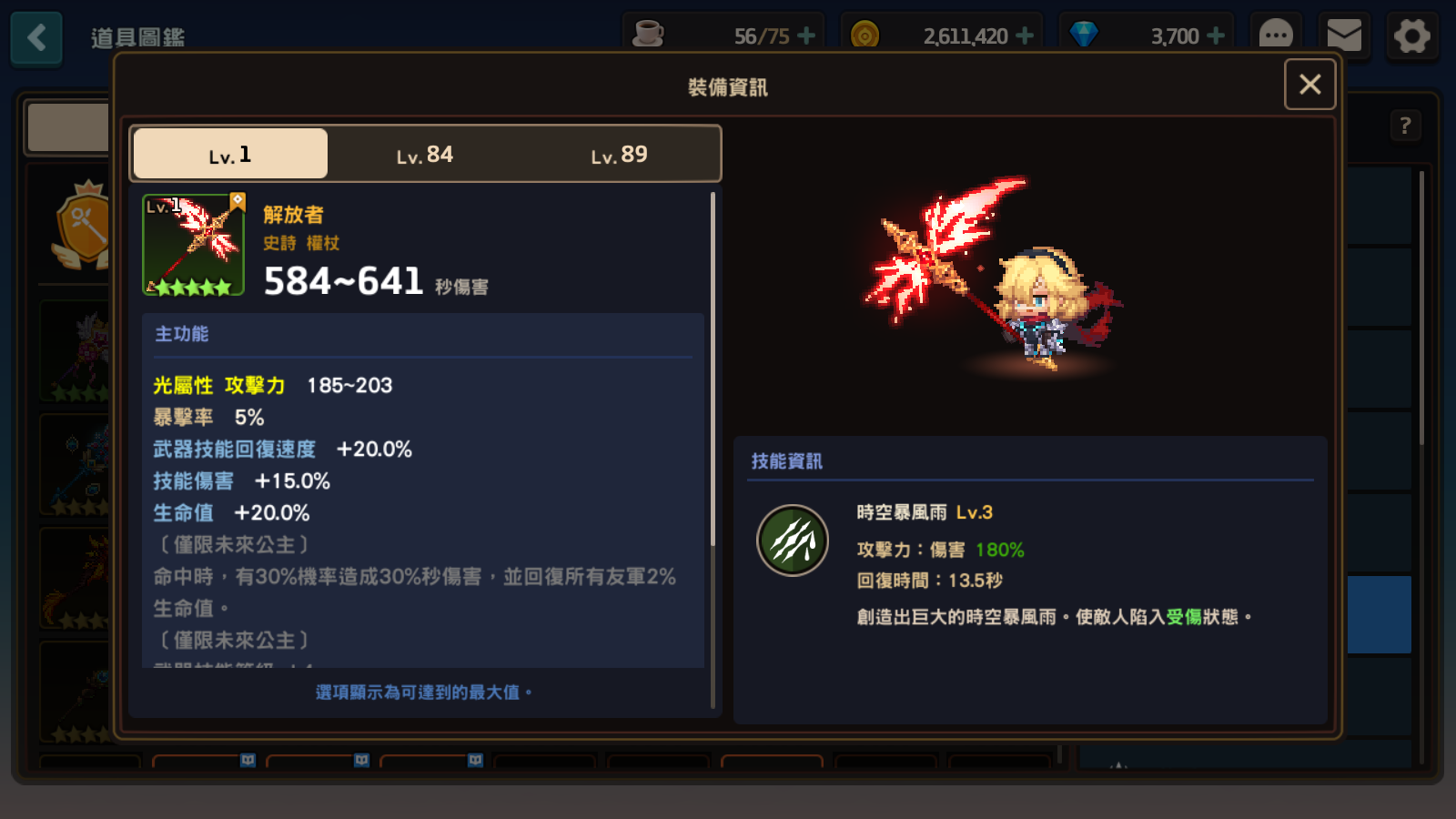Screen dimensions: 1456x819
Task: Switch to the Lv. 89 tab
Action: [620, 154]
